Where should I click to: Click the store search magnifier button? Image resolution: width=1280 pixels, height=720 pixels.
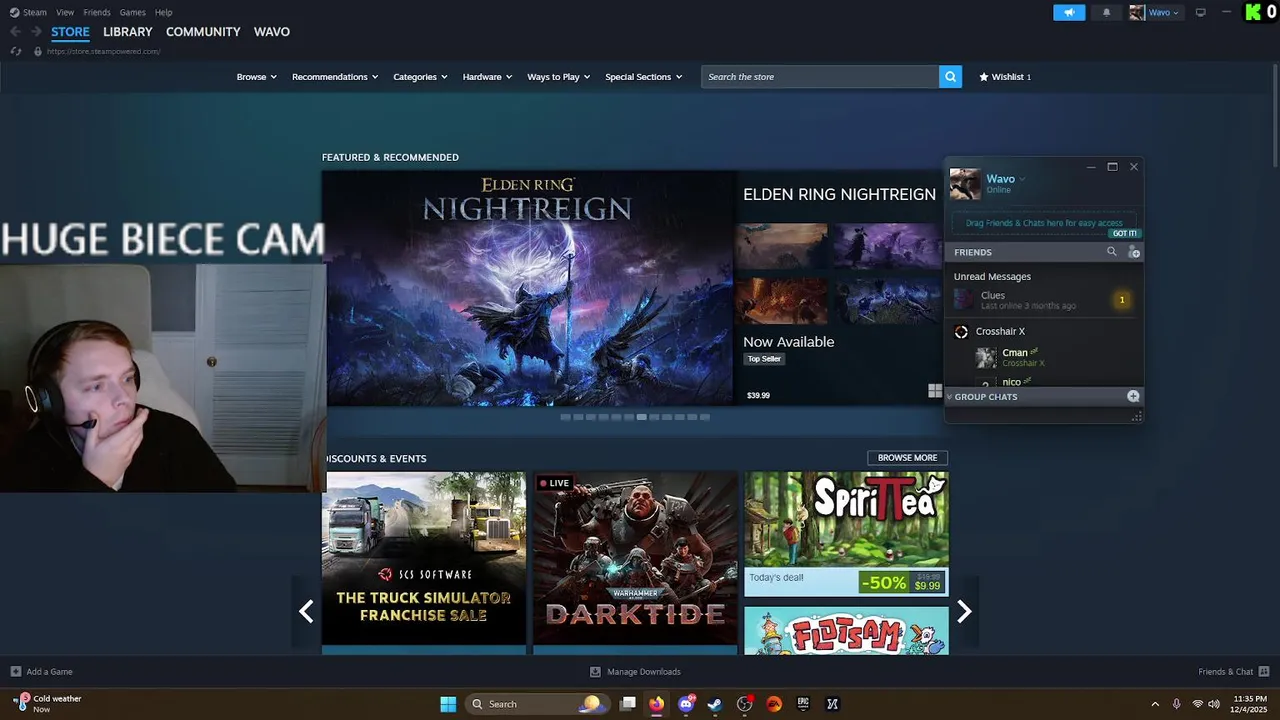tap(950, 76)
